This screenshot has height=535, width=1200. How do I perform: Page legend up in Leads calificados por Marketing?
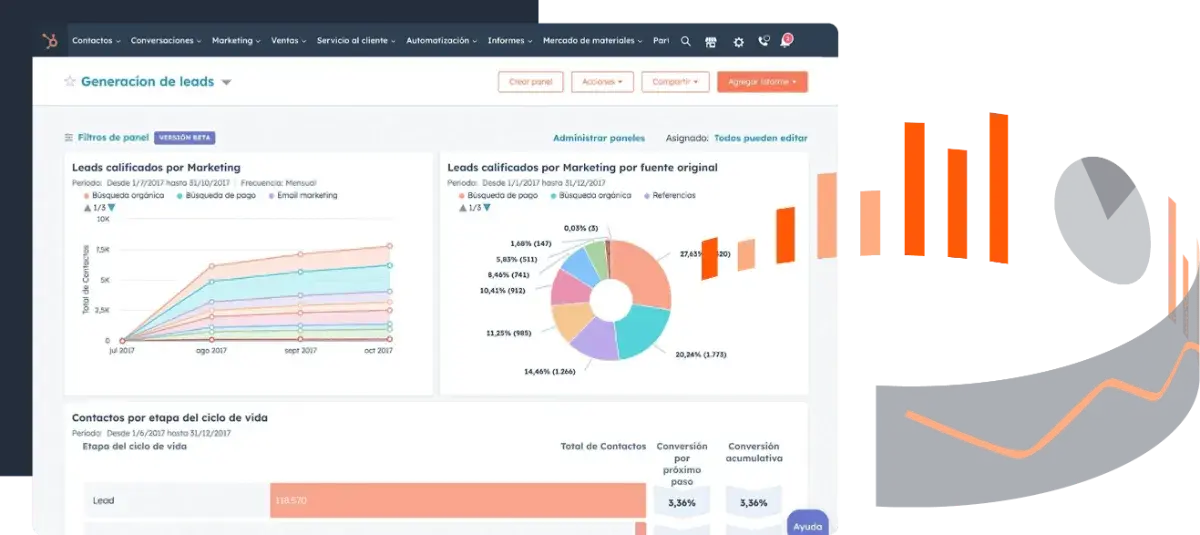[86, 208]
